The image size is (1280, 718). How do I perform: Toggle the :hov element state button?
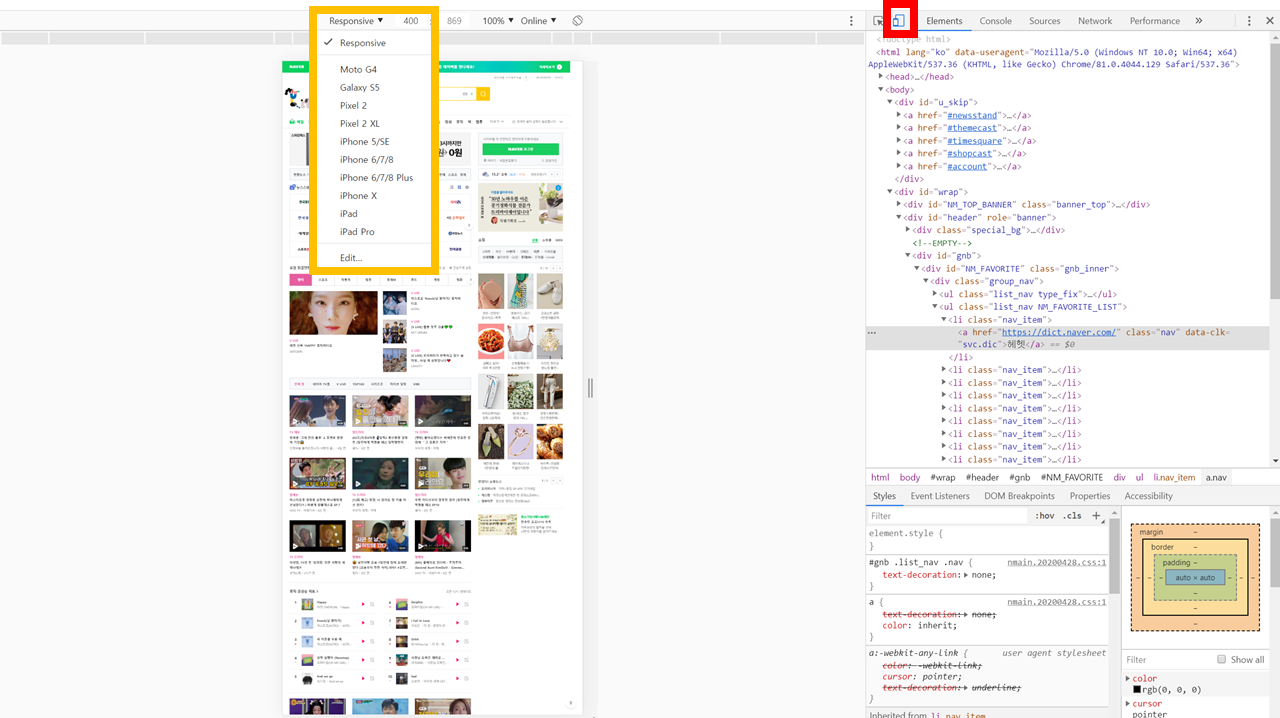tap(1045, 516)
